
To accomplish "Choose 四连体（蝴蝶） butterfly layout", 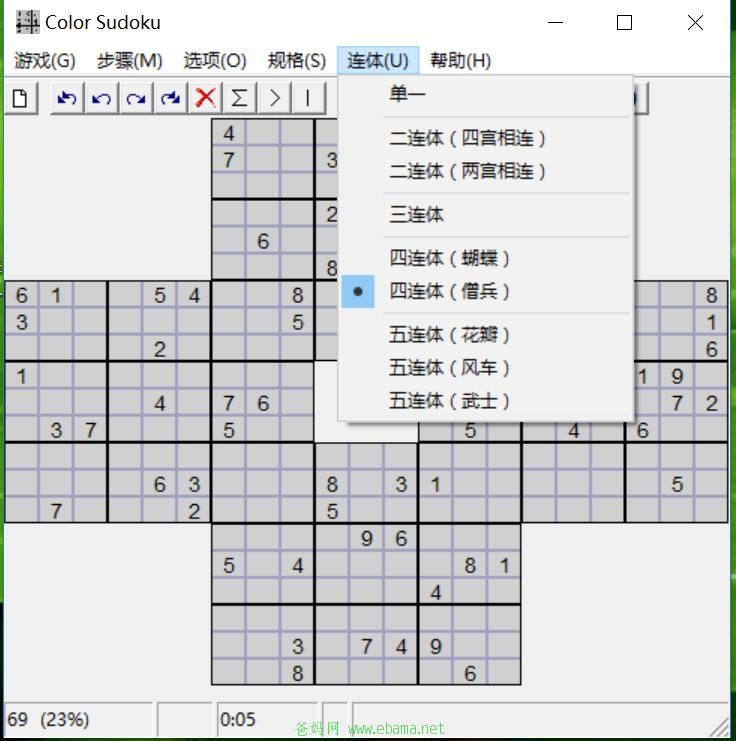I will 486,258.
